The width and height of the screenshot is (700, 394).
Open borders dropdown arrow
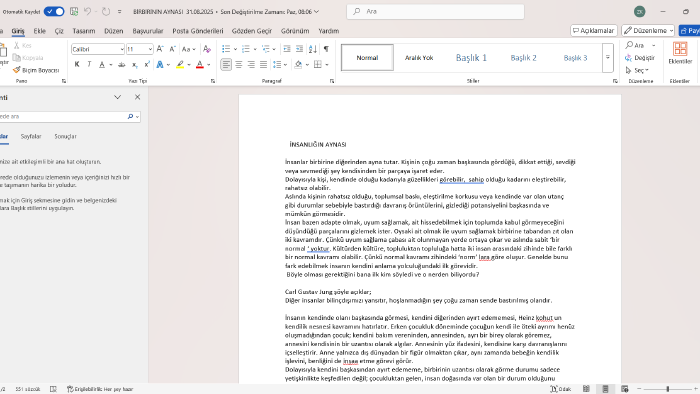pos(327,65)
